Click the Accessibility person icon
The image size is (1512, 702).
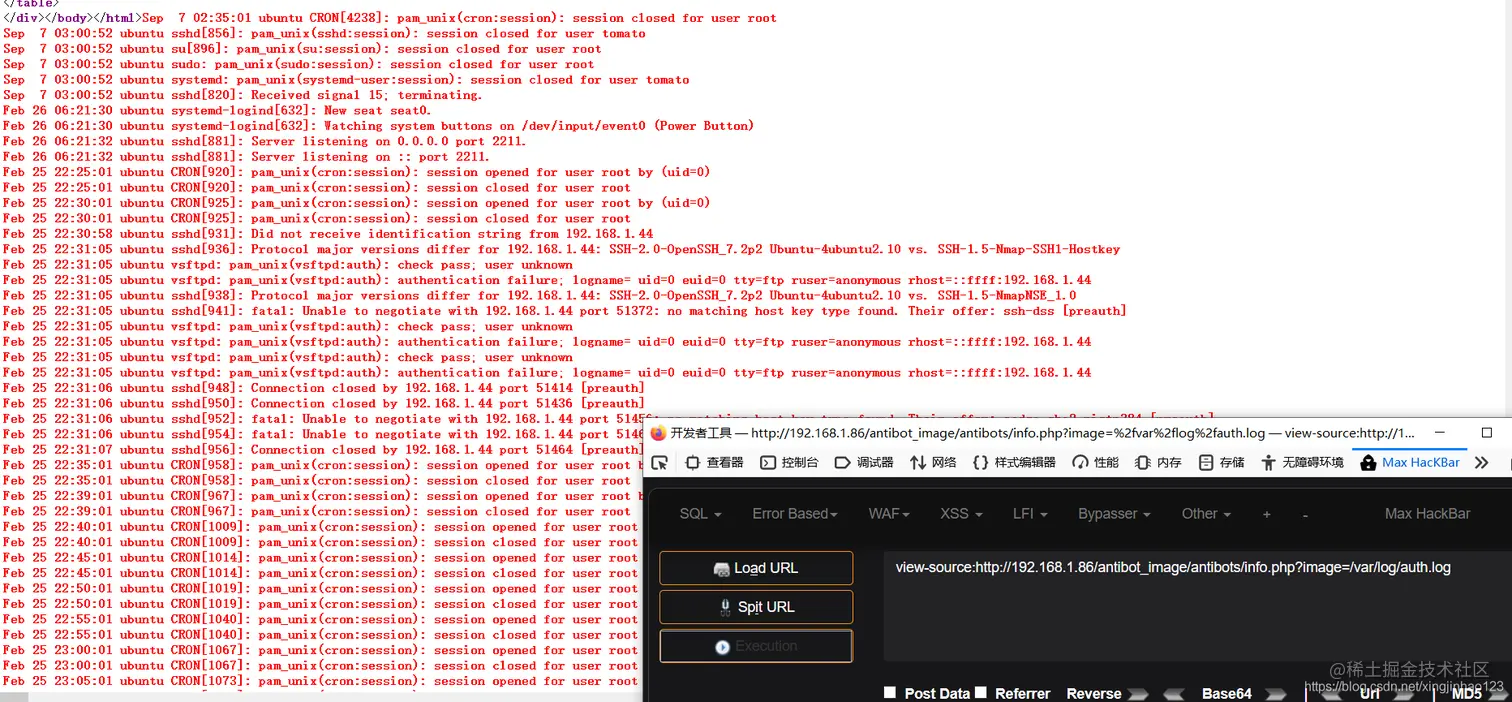pyautogui.click(x=1269, y=462)
